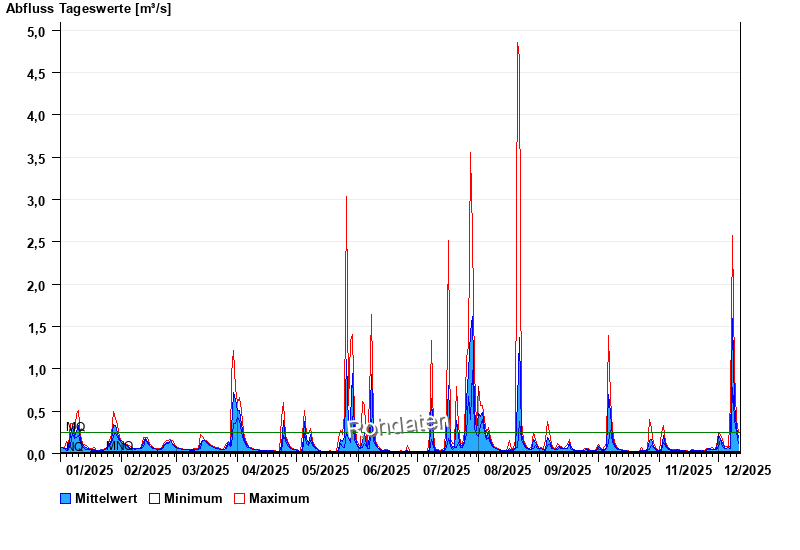Click the 0,5 y-axis value
800x550 pixels.
click(36, 412)
